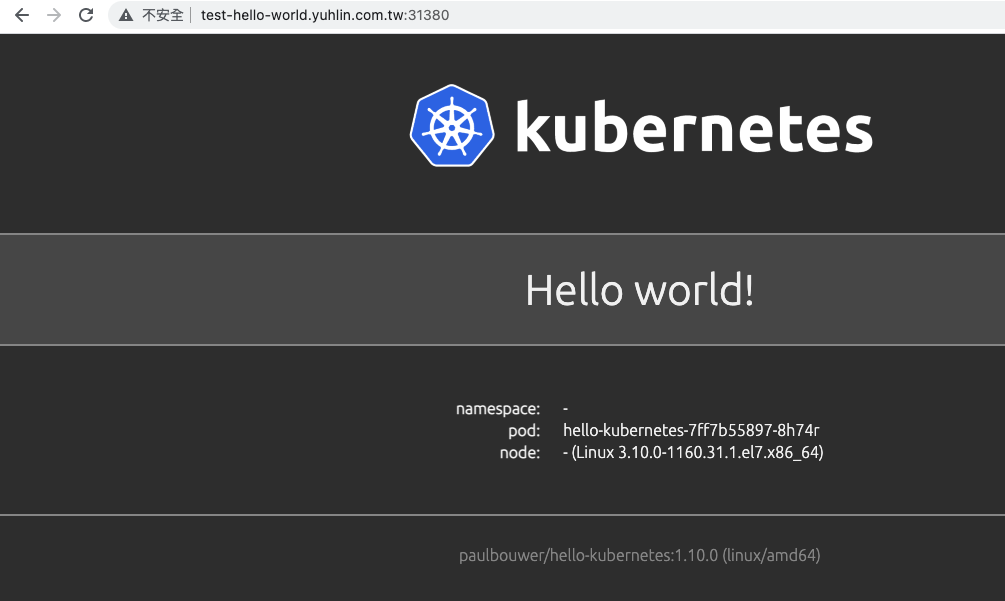Image resolution: width=1005 pixels, height=601 pixels.
Task: Click the Kubernetes helm wheel logo
Action: [x=452, y=126]
